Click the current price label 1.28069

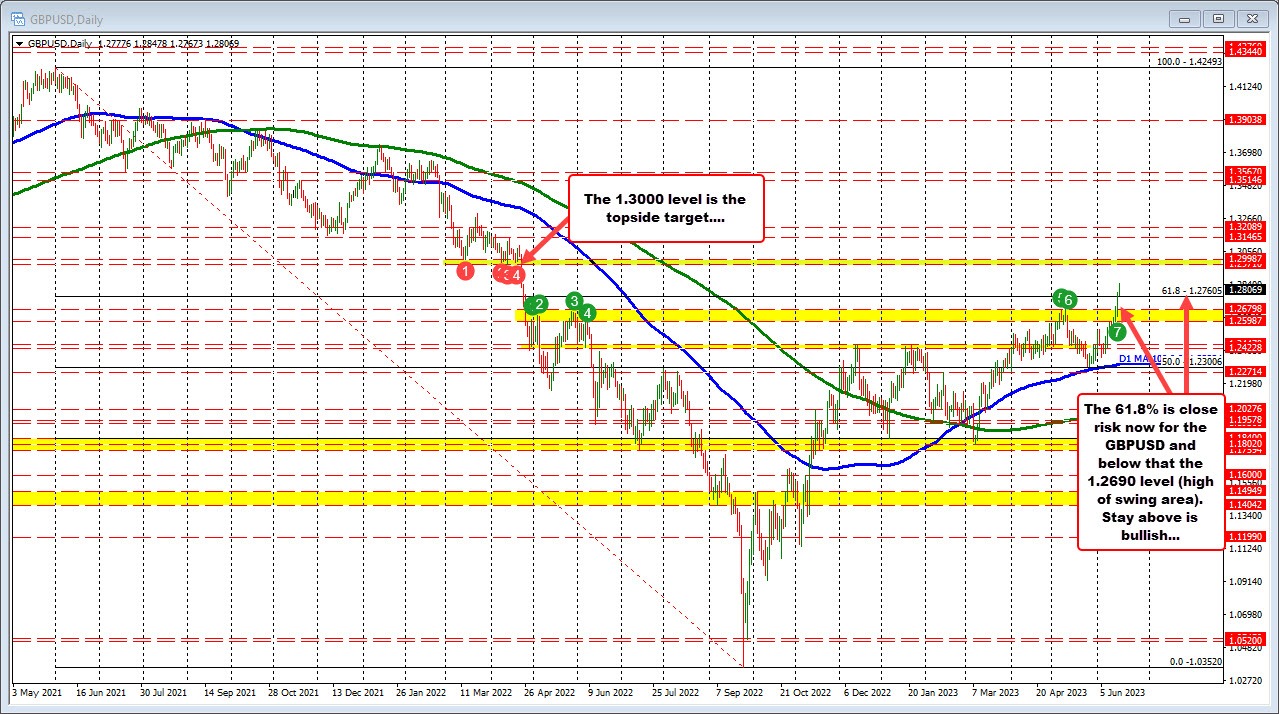tap(1245, 291)
